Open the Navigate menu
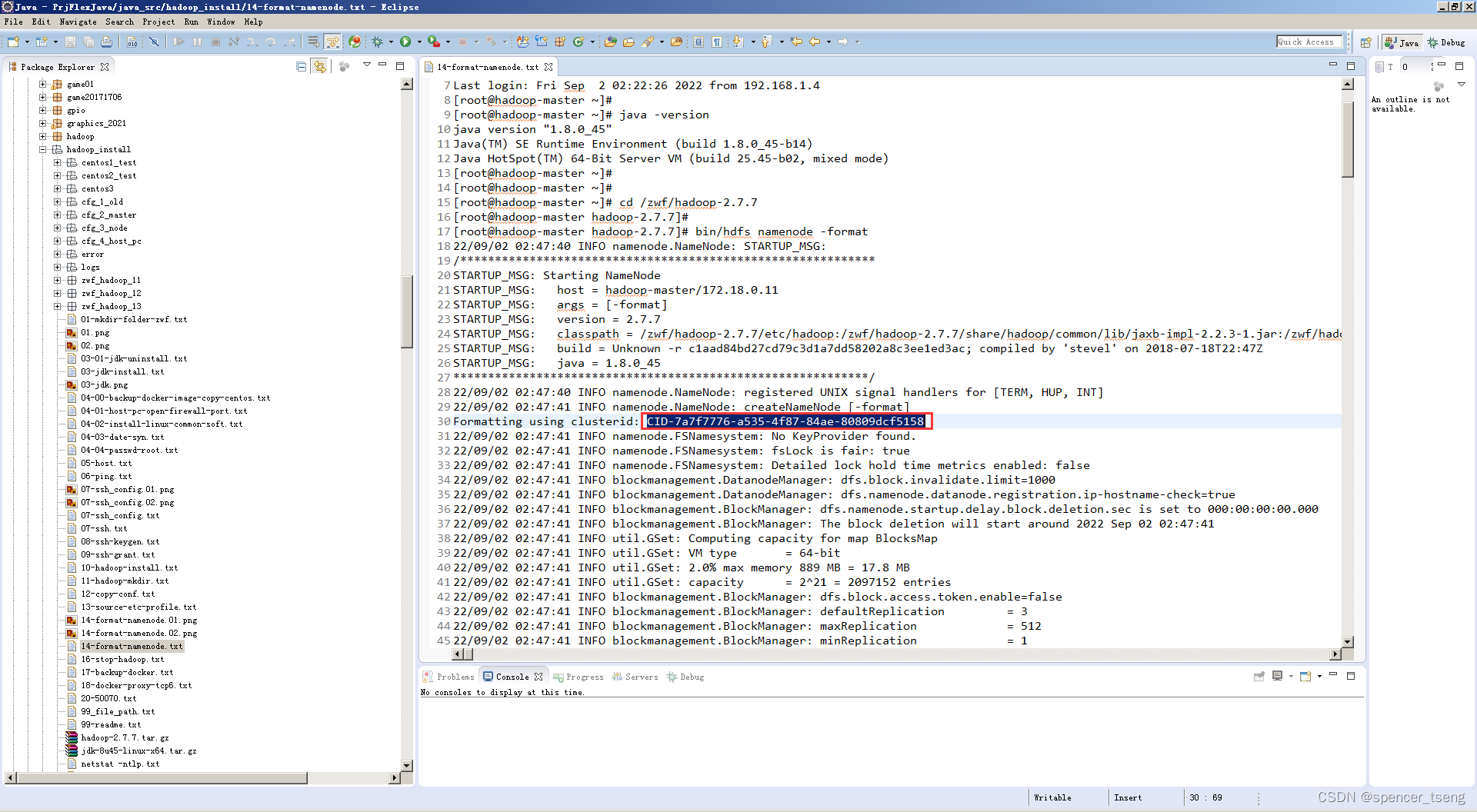1477x812 pixels. 78,22
